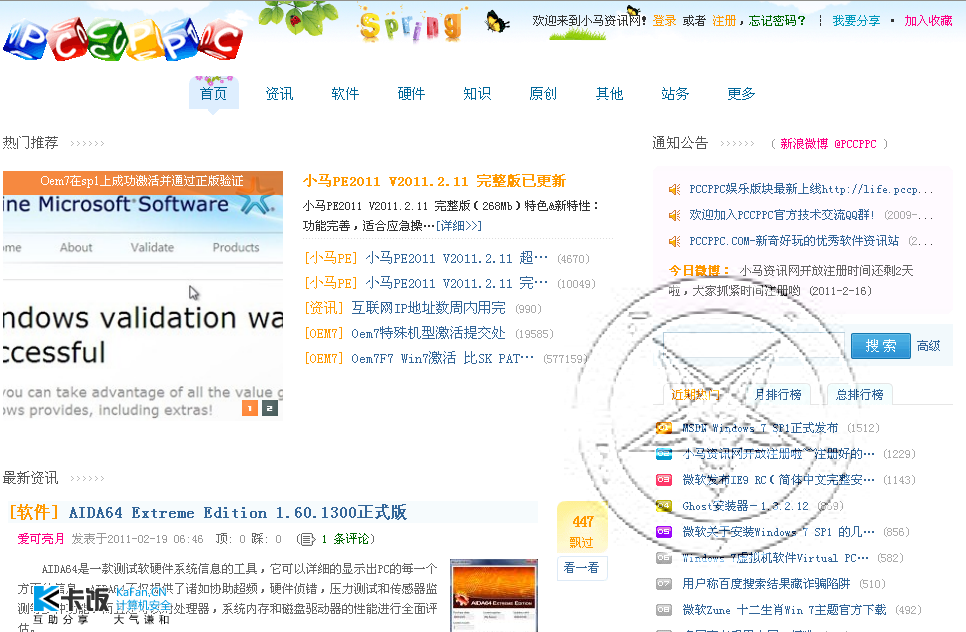Switch to the 总排行榜 ranking tab
Screen dimensions: 966x632
tap(859, 394)
